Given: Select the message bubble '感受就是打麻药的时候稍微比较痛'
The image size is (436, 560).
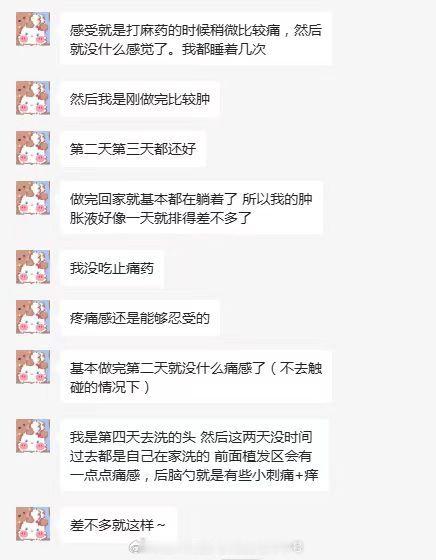Looking at the screenshot, I should point(196,39).
